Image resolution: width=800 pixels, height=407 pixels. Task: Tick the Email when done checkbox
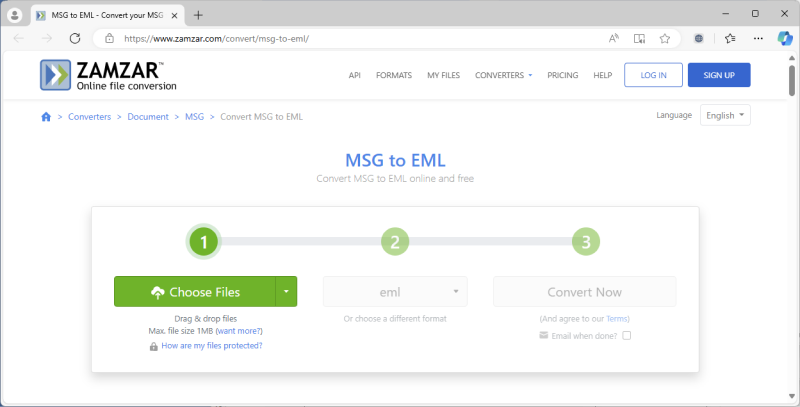(x=627, y=336)
